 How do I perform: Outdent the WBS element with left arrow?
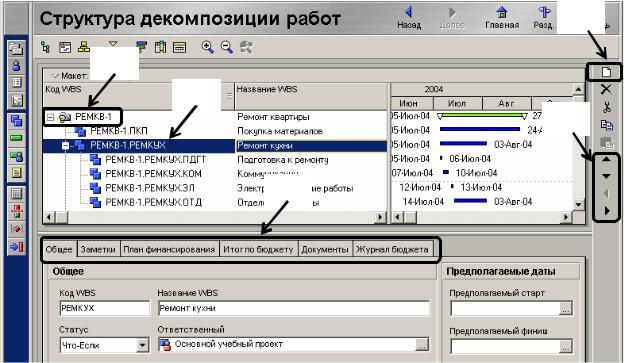pos(606,194)
